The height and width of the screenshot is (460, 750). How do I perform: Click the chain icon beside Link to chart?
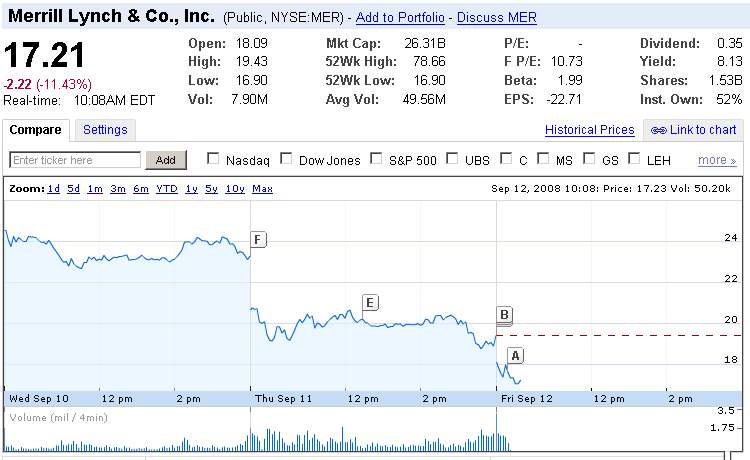pyautogui.click(x=659, y=130)
